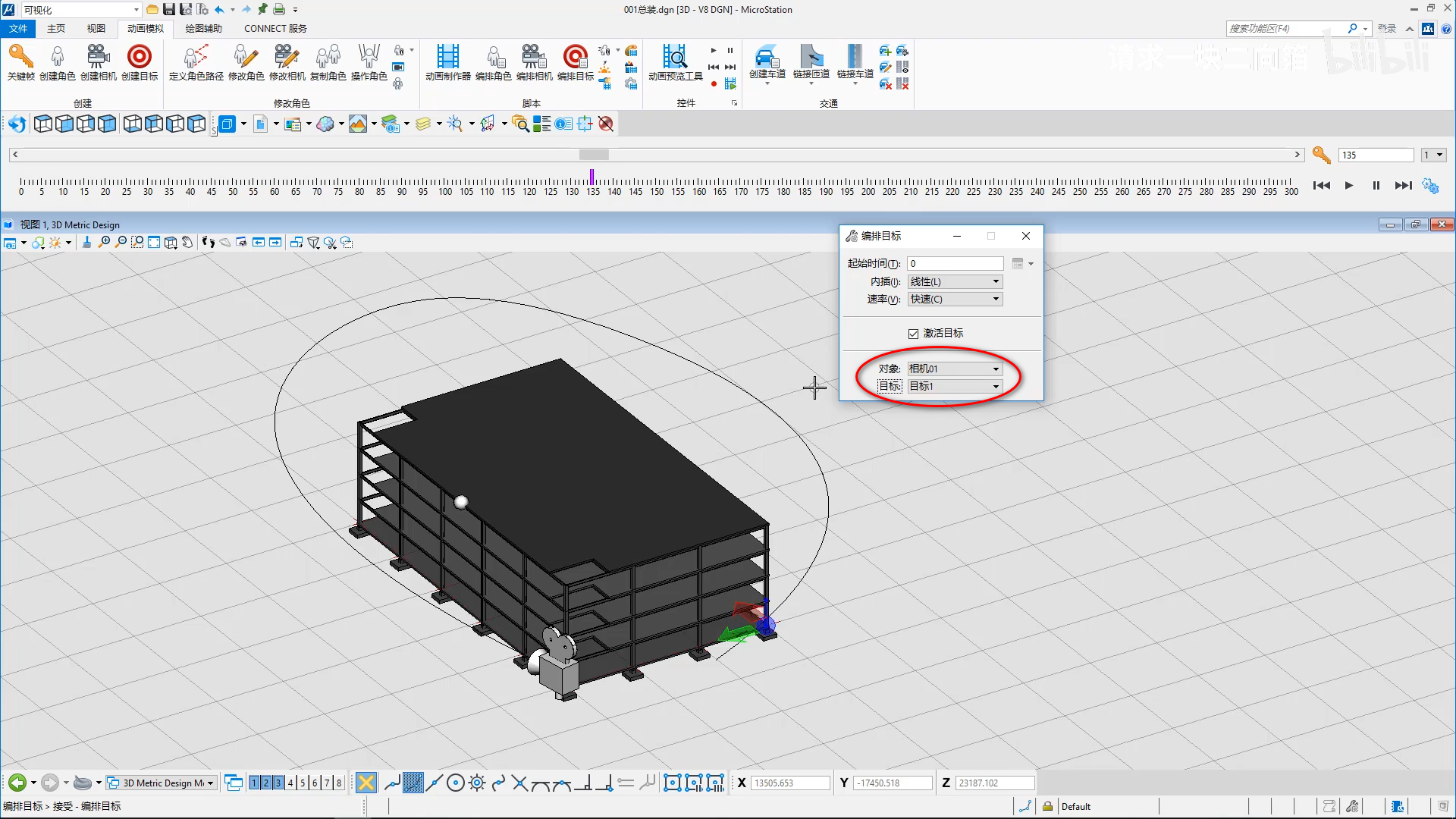Click the 起始时间 input field
The image size is (1456, 819).
click(955, 263)
